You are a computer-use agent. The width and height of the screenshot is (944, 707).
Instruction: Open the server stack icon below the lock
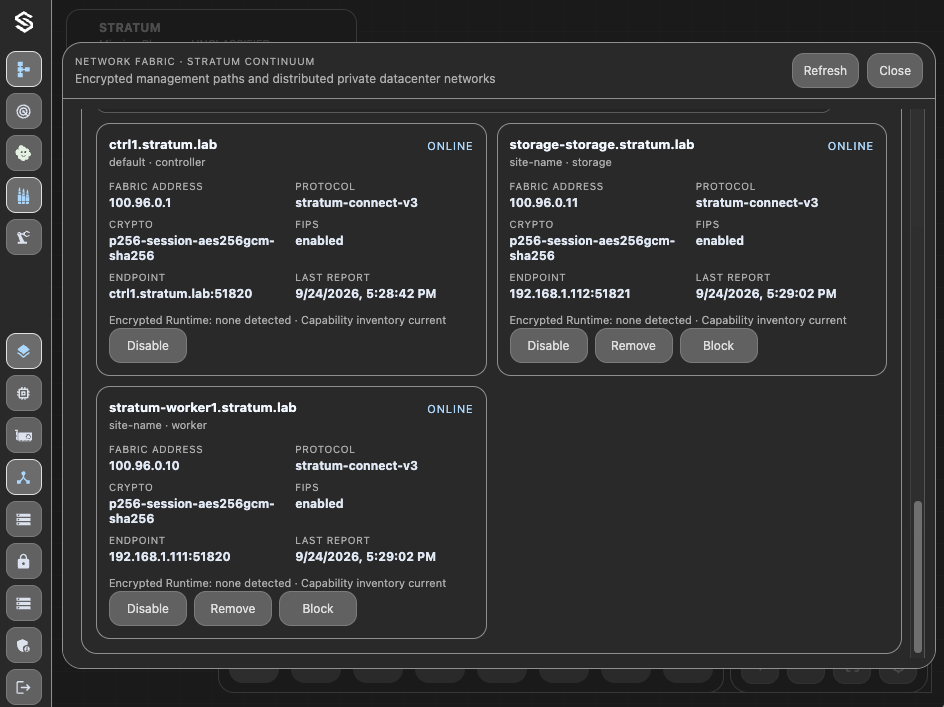point(24,603)
